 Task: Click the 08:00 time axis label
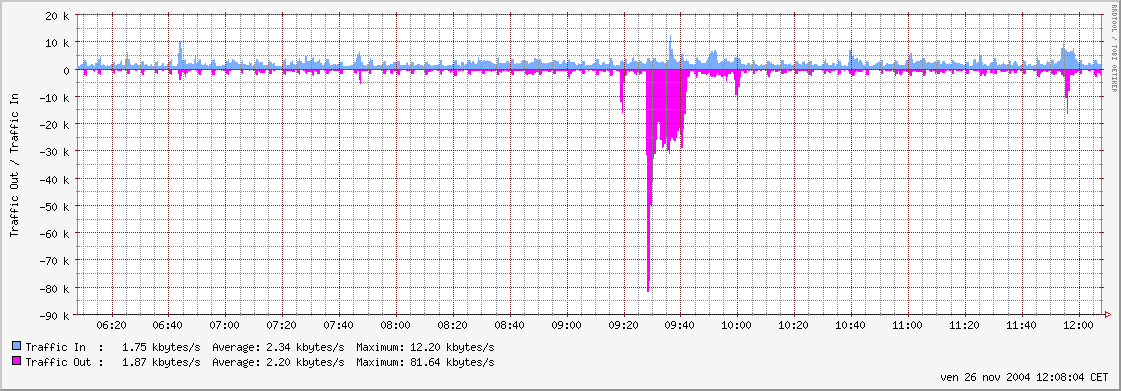point(396,325)
